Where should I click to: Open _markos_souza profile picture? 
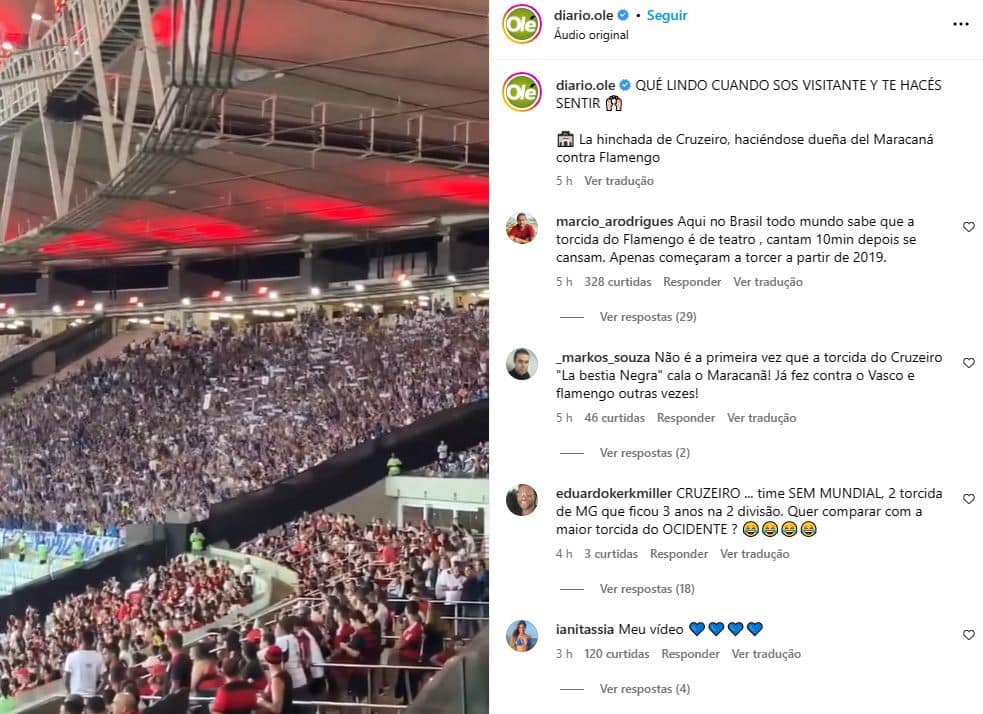pos(522,364)
